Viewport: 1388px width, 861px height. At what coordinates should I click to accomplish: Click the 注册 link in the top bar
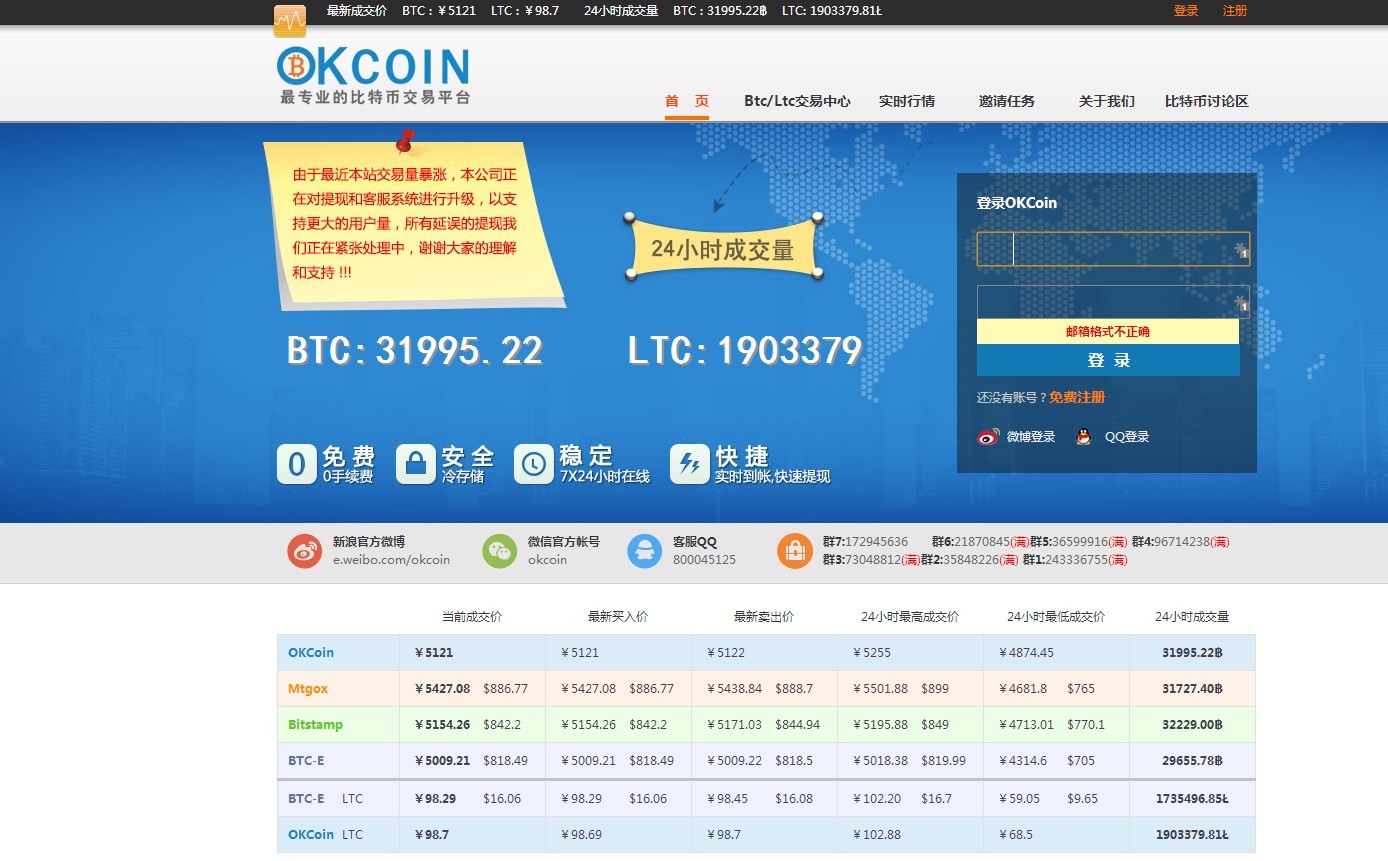tap(1235, 11)
